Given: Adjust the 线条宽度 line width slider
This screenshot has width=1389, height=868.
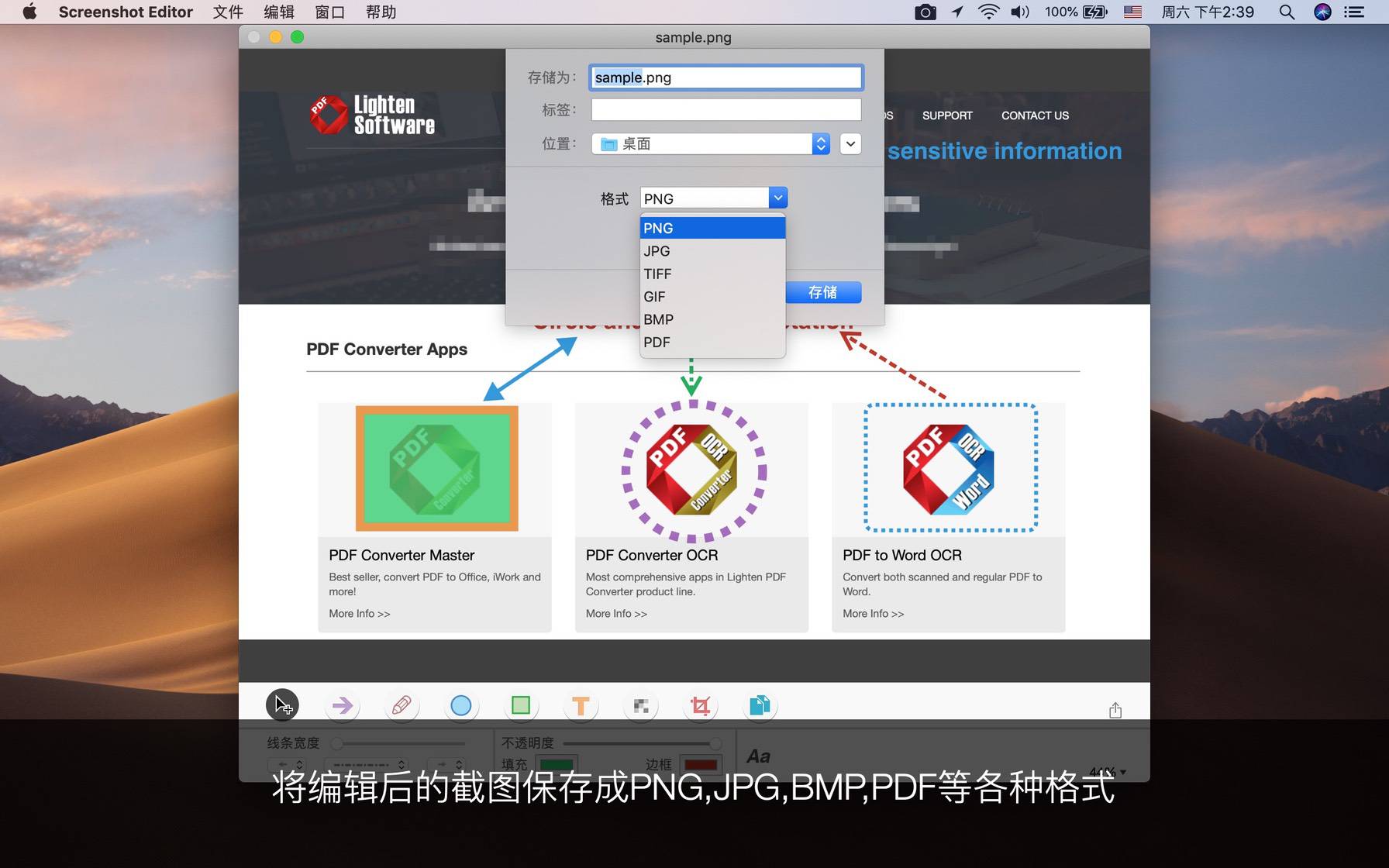Looking at the screenshot, I should [x=398, y=743].
